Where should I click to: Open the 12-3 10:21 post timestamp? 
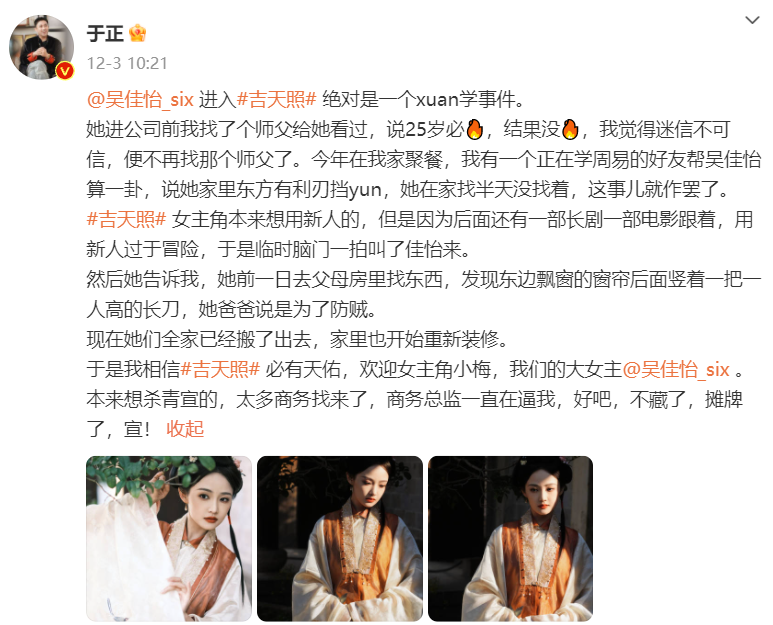tap(127, 63)
